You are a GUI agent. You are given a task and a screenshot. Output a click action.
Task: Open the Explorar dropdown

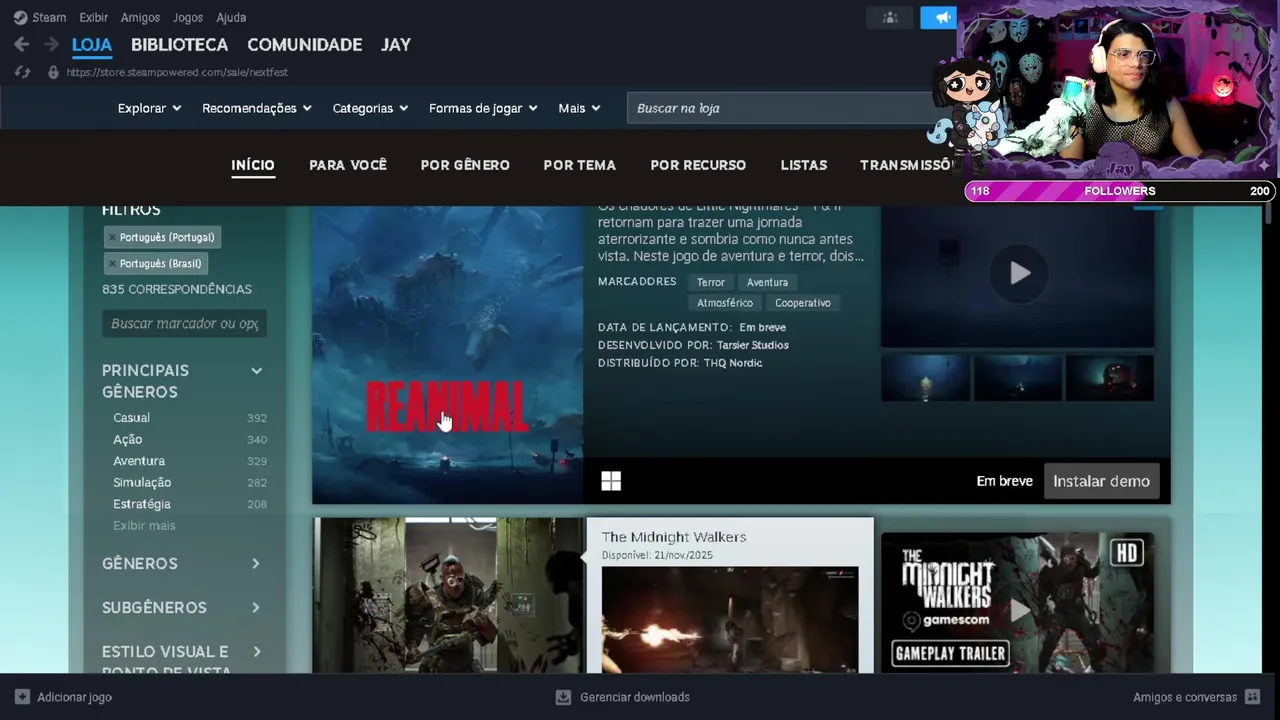149,108
